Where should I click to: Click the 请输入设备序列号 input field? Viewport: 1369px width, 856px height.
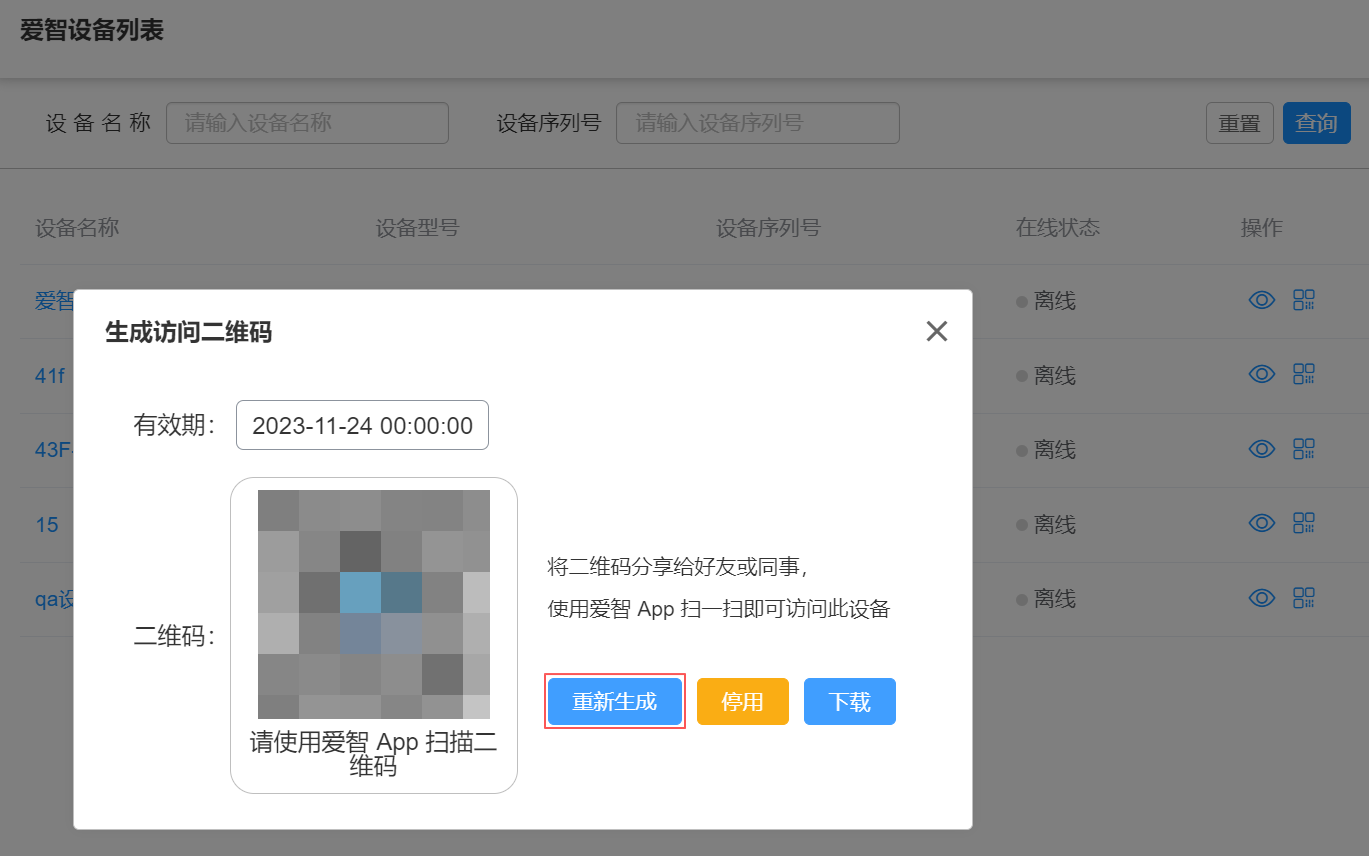[757, 122]
